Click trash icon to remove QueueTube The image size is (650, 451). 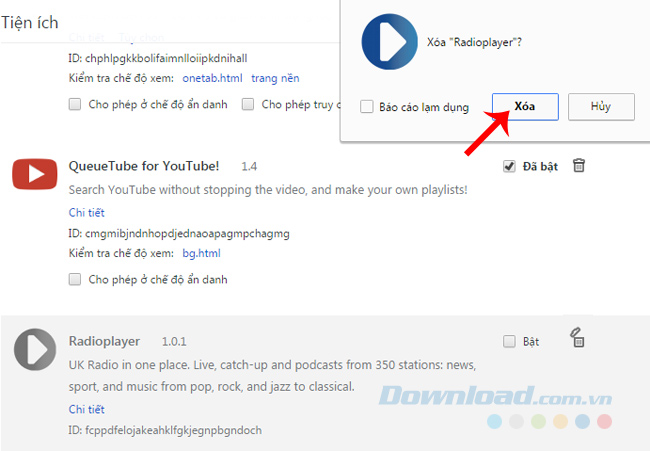[x=579, y=165]
